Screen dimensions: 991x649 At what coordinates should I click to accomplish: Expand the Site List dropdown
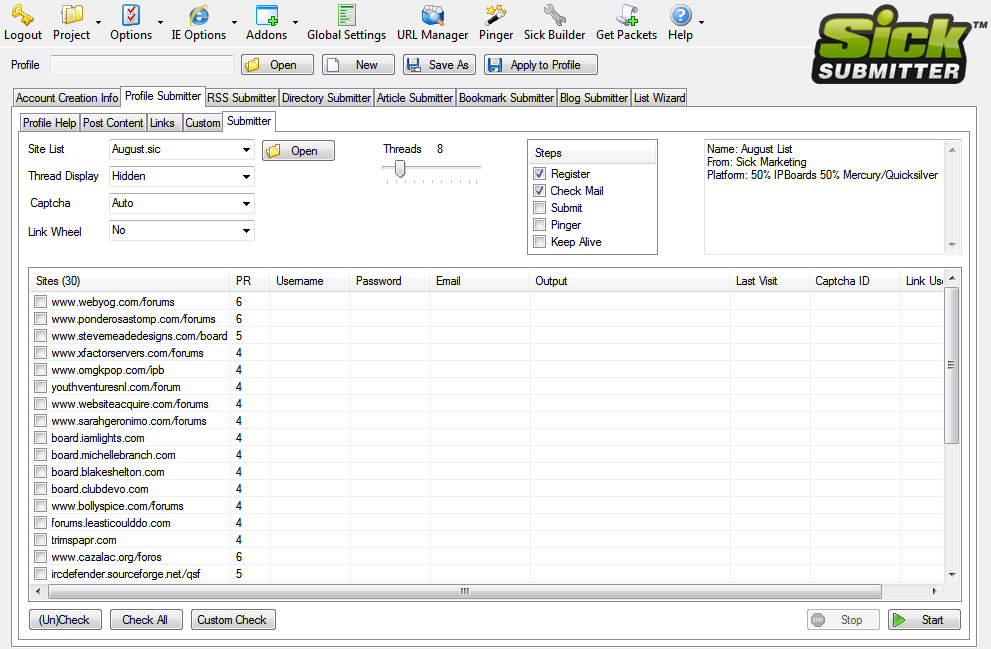pos(246,150)
